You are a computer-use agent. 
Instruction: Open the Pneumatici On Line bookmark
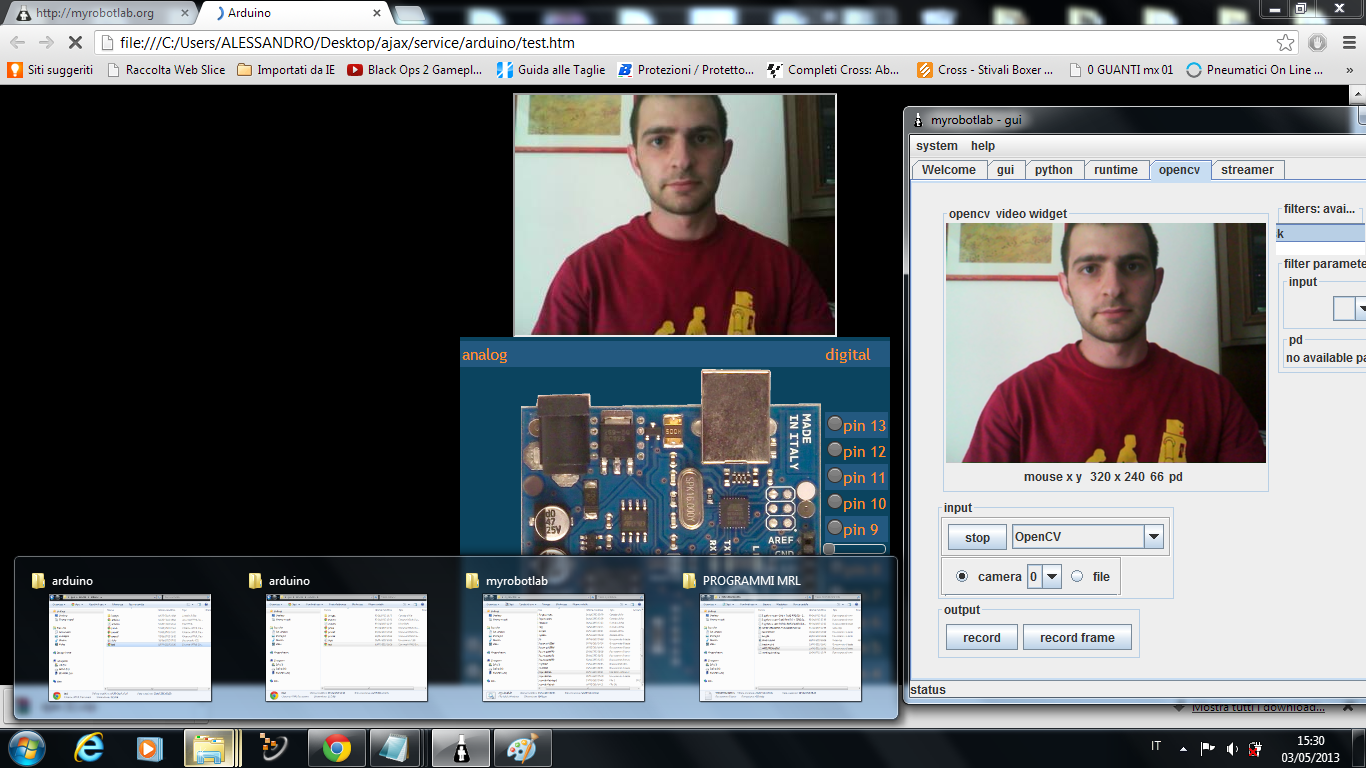(1255, 70)
